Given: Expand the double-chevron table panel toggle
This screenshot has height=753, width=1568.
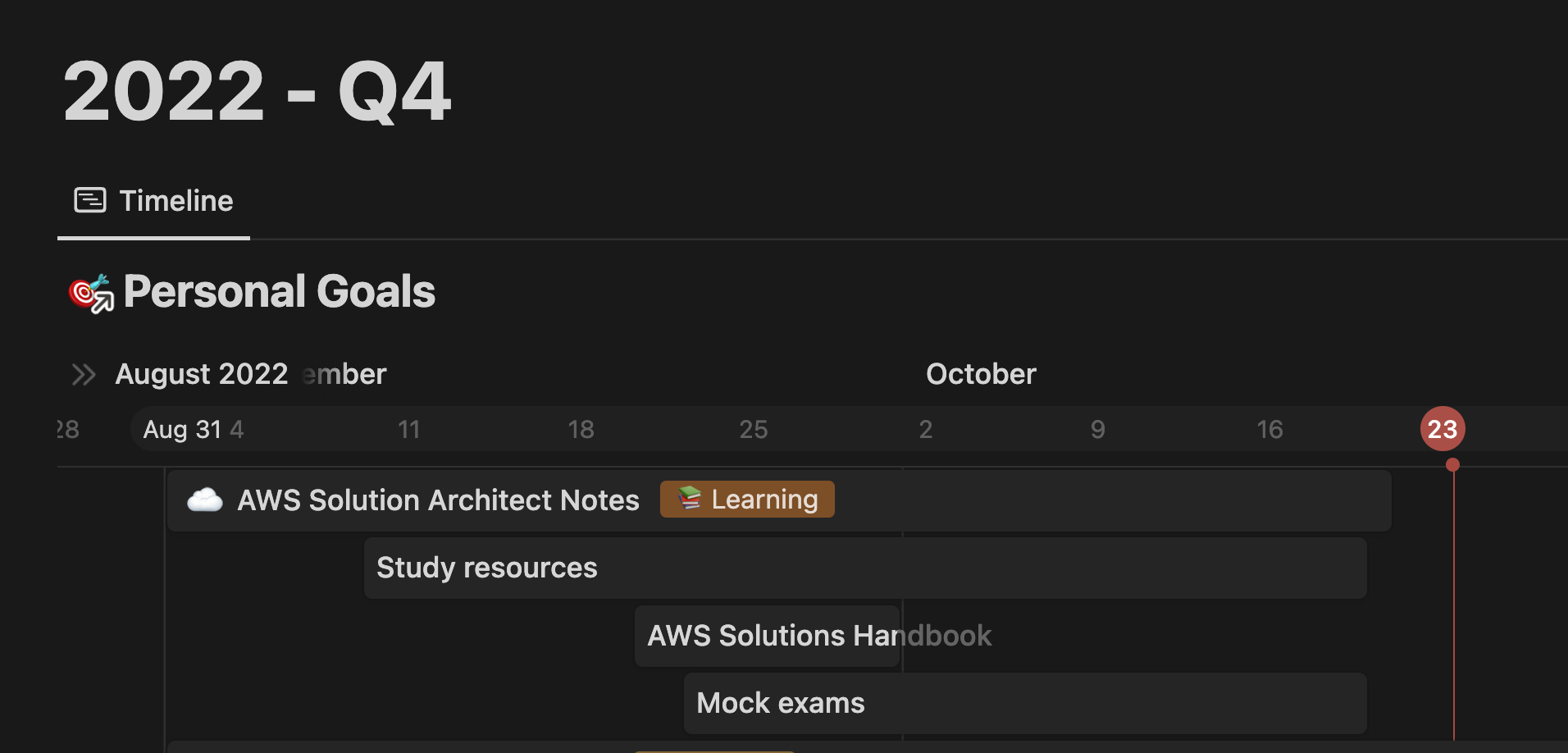Looking at the screenshot, I should (x=84, y=375).
